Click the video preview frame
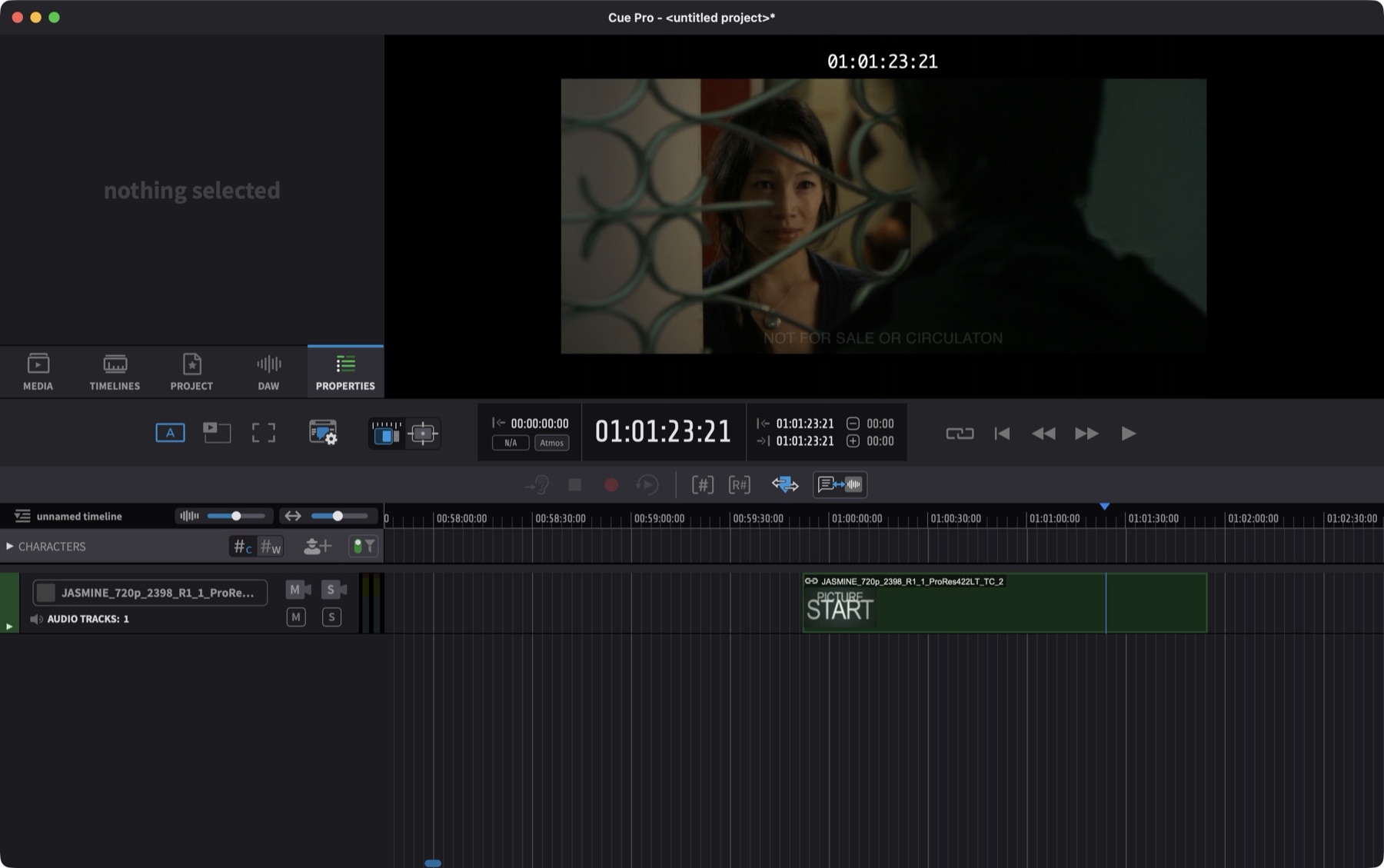 click(883, 216)
